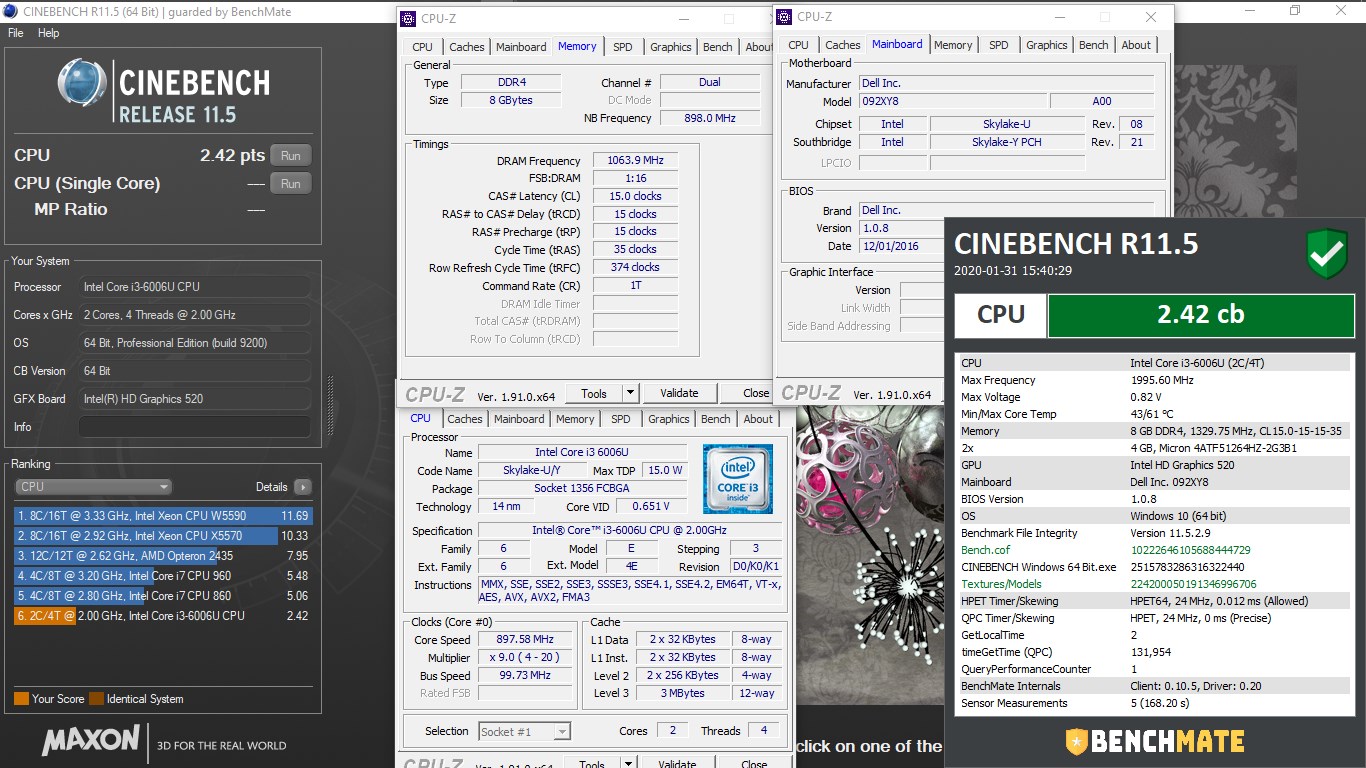Open Graphics tab in Mainboard CPU-Z window
This screenshot has width=1366, height=768.
pyautogui.click(x=1047, y=45)
